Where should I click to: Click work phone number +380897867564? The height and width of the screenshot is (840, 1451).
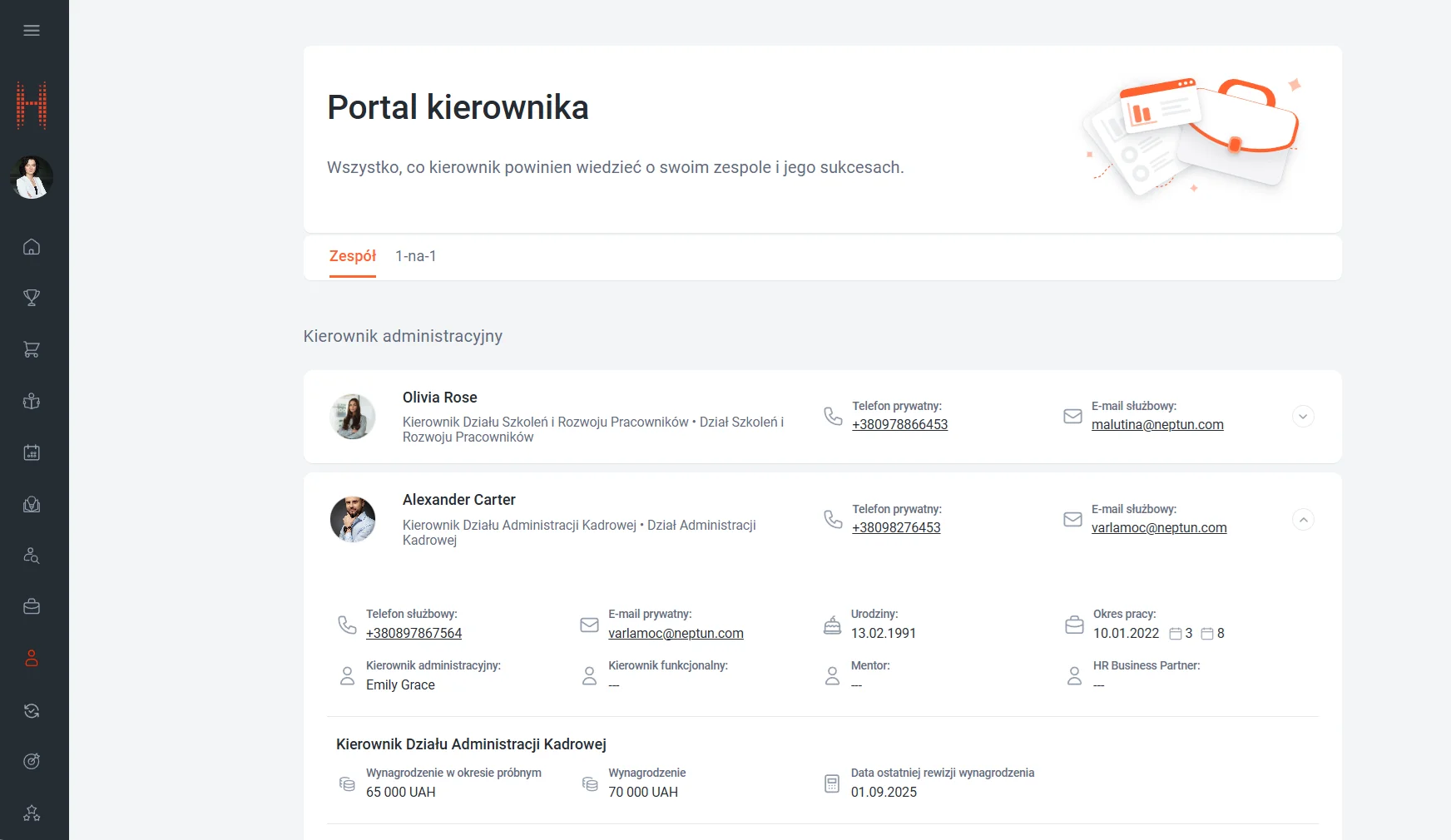[x=414, y=634]
